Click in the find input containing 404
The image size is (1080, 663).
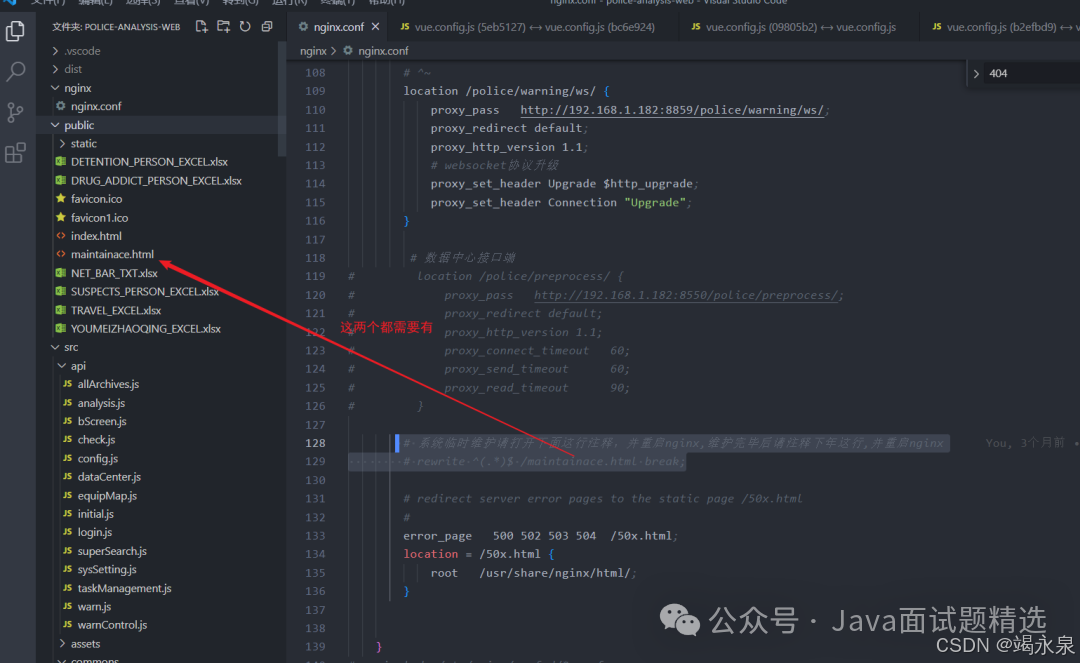click(1030, 74)
